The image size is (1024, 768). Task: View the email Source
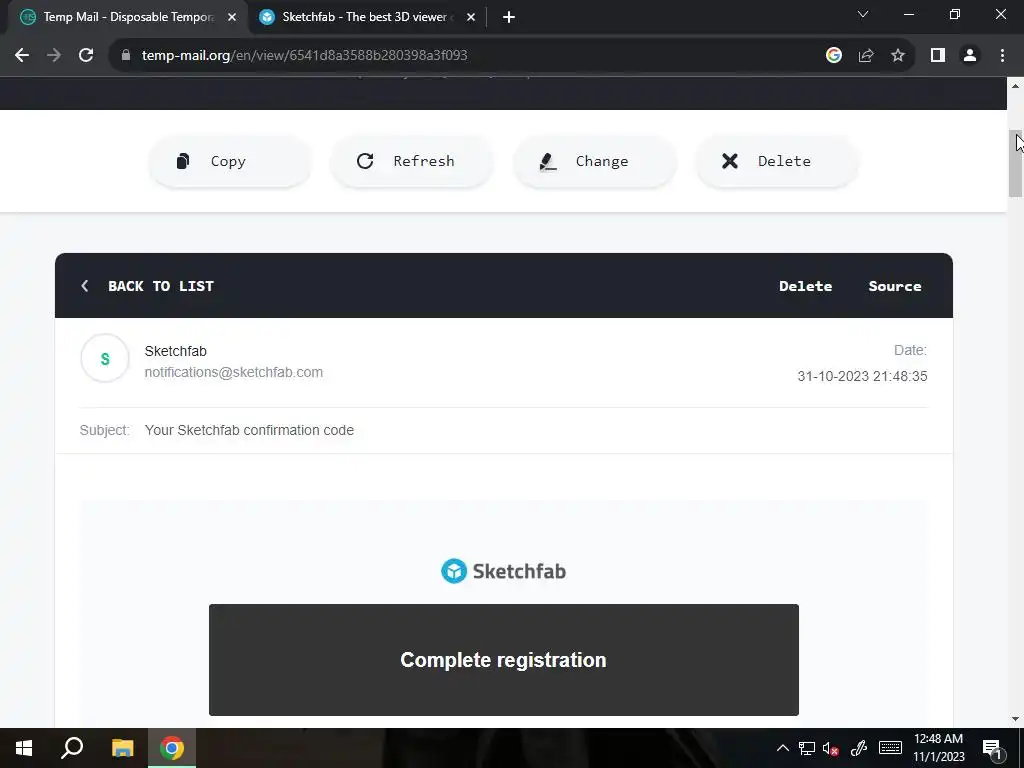click(x=895, y=286)
